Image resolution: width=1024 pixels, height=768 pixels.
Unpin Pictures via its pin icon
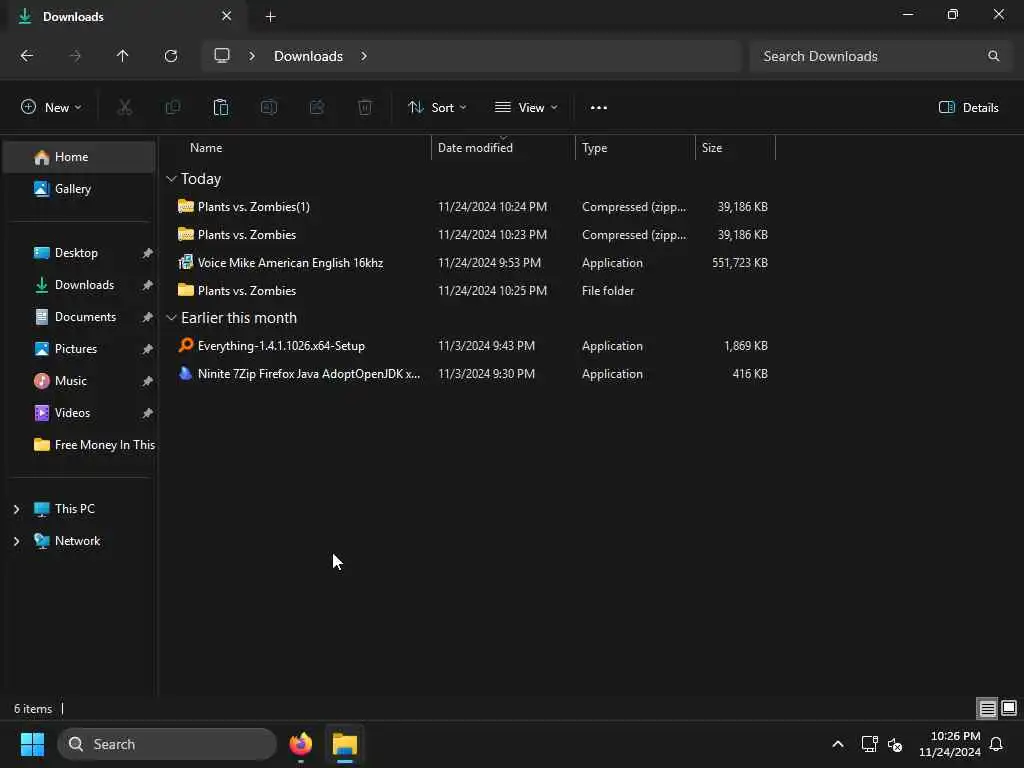(x=148, y=349)
